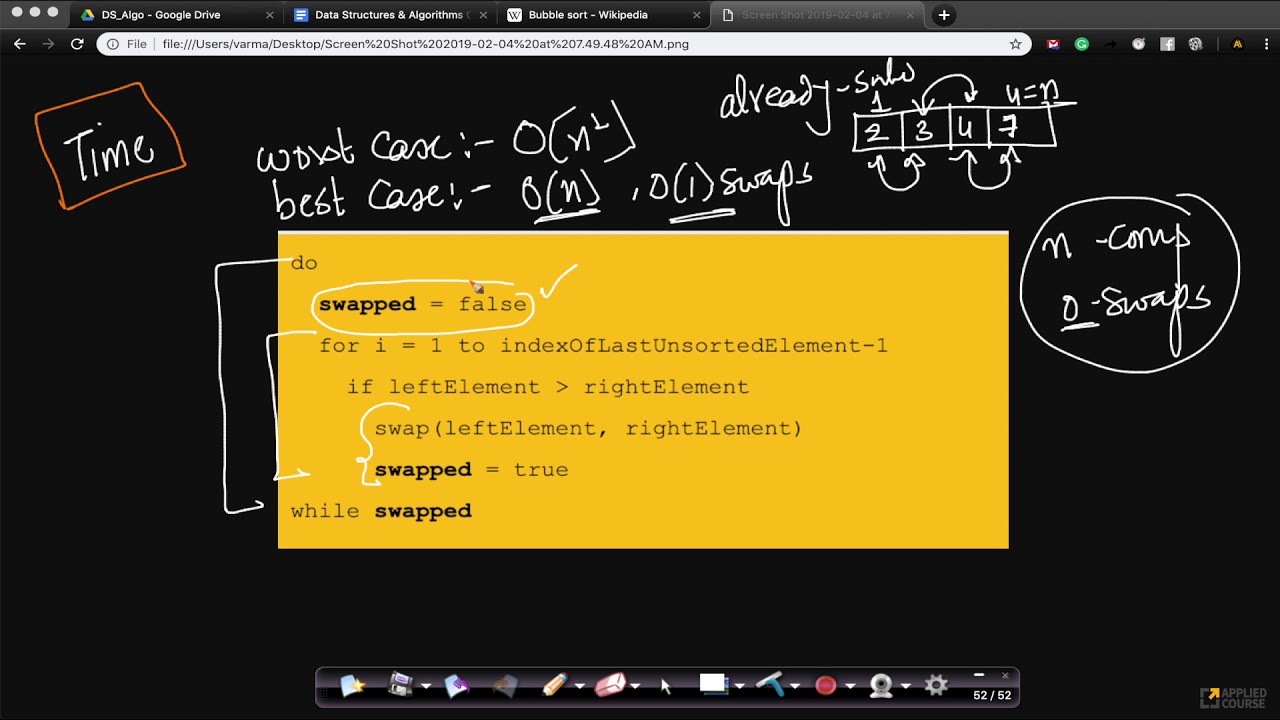Click the site info icon in address bar
Screen dimensions: 1280x720
[x=113, y=44]
